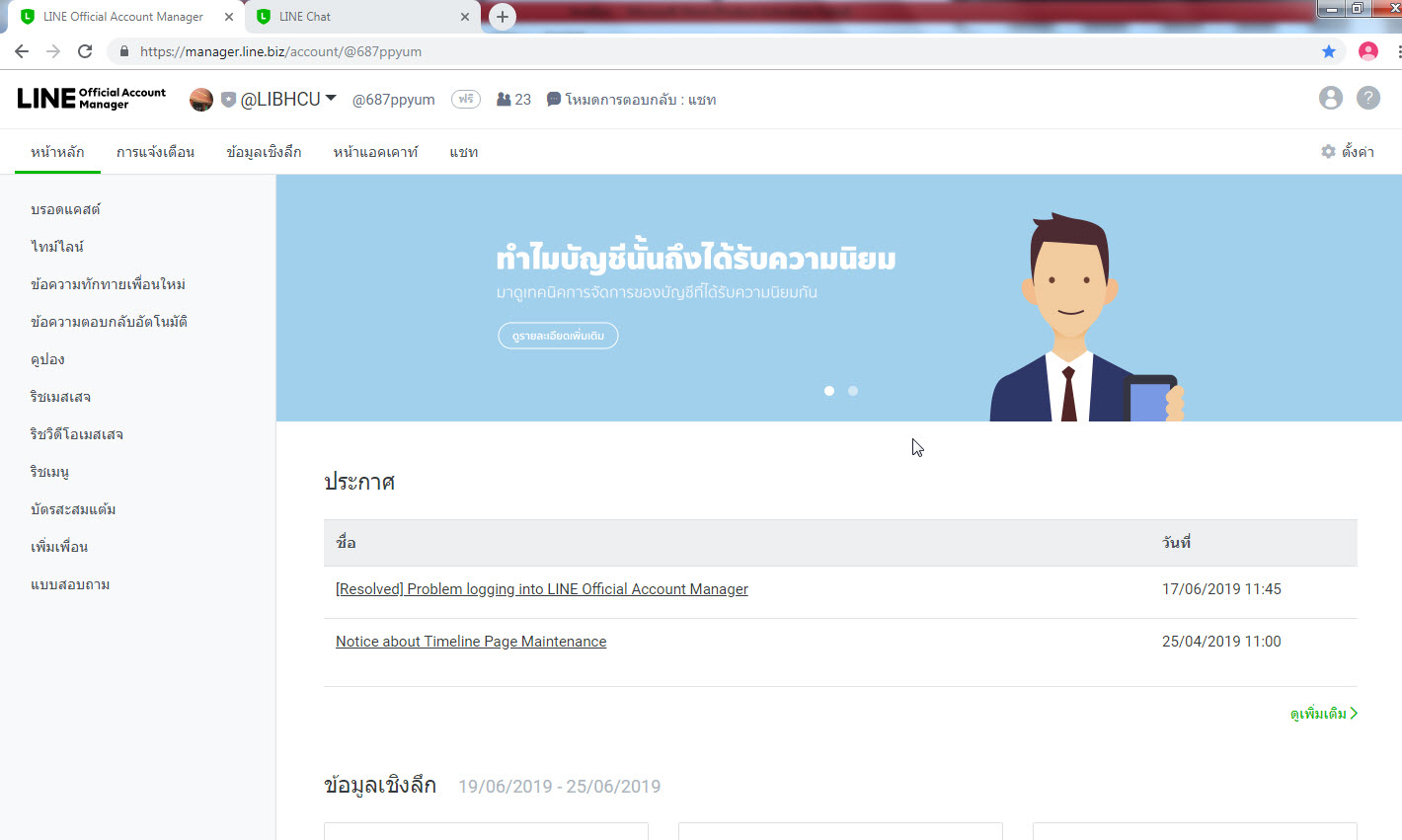Open บรอดแคสต์ in the sidebar
Image resolution: width=1402 pixels, height=840 pixels.
tap(65, 209)
